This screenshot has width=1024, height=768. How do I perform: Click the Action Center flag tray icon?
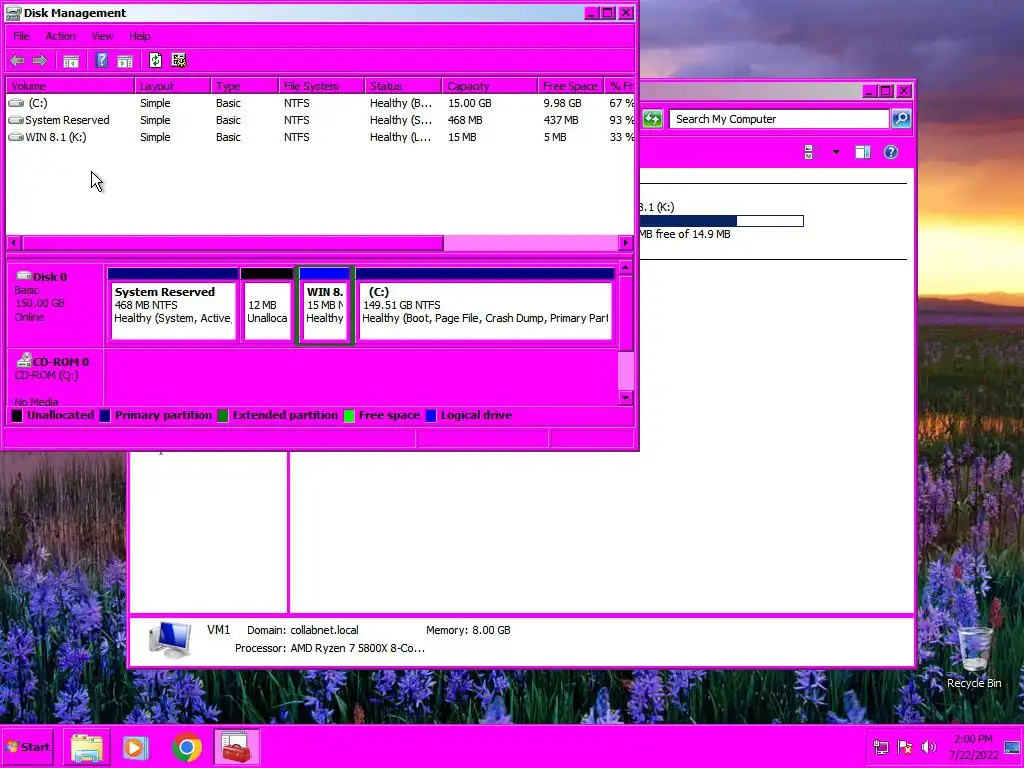point(904,747)
